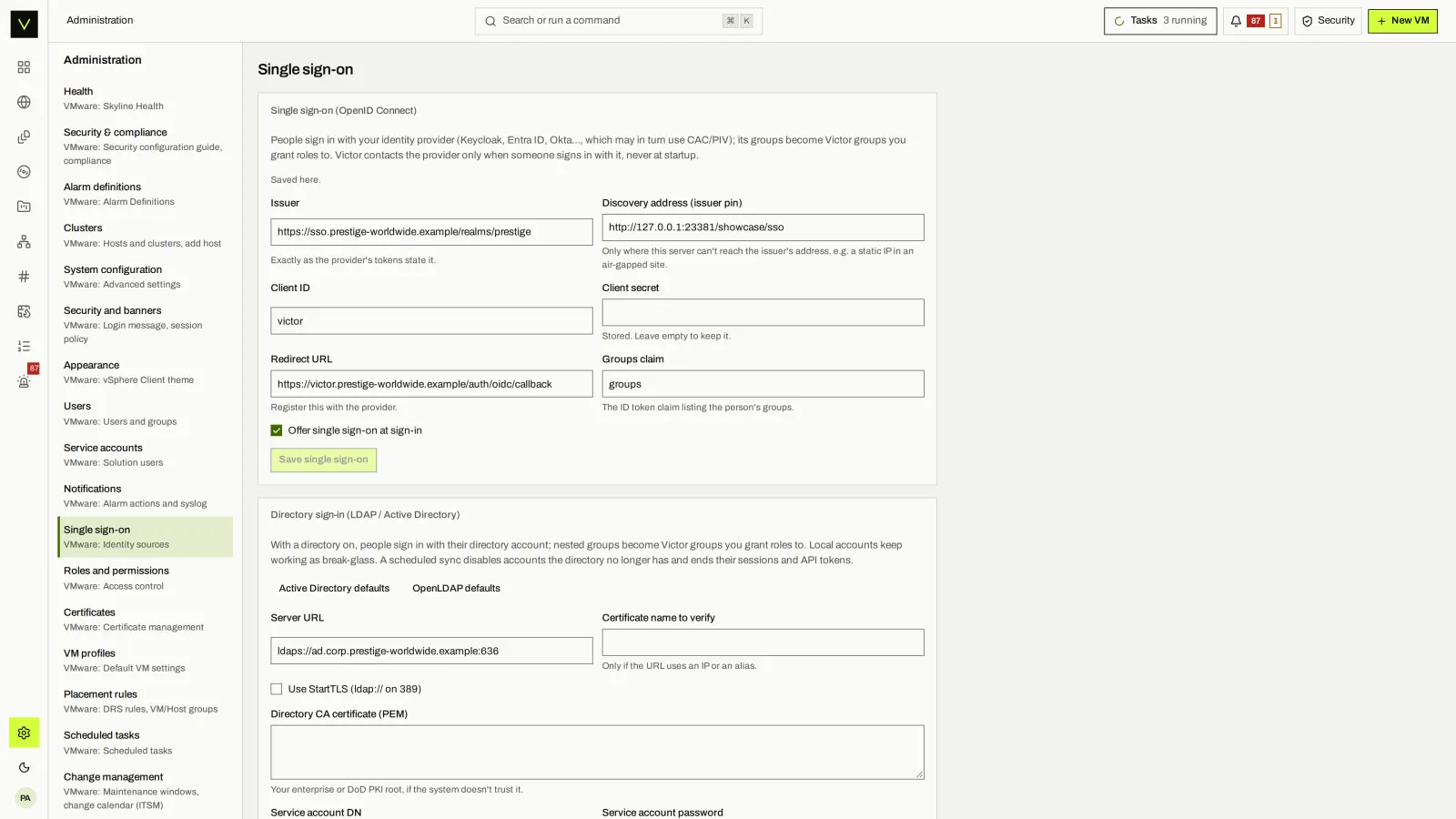The width and height of the screenshot is (1456, 819).
Task: Open Certificates menu item
Action: click(x=145, y=620)
